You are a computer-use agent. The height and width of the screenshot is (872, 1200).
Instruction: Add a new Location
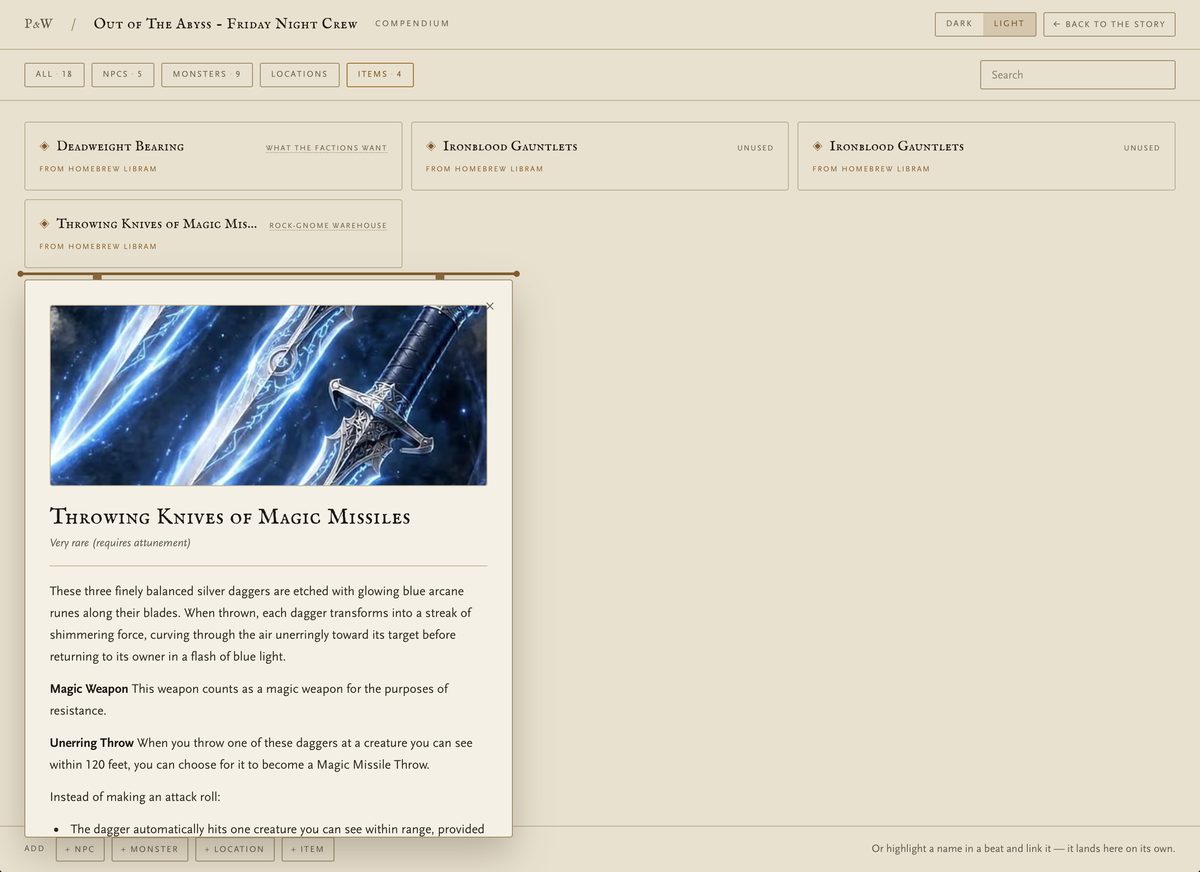[235, 849]
